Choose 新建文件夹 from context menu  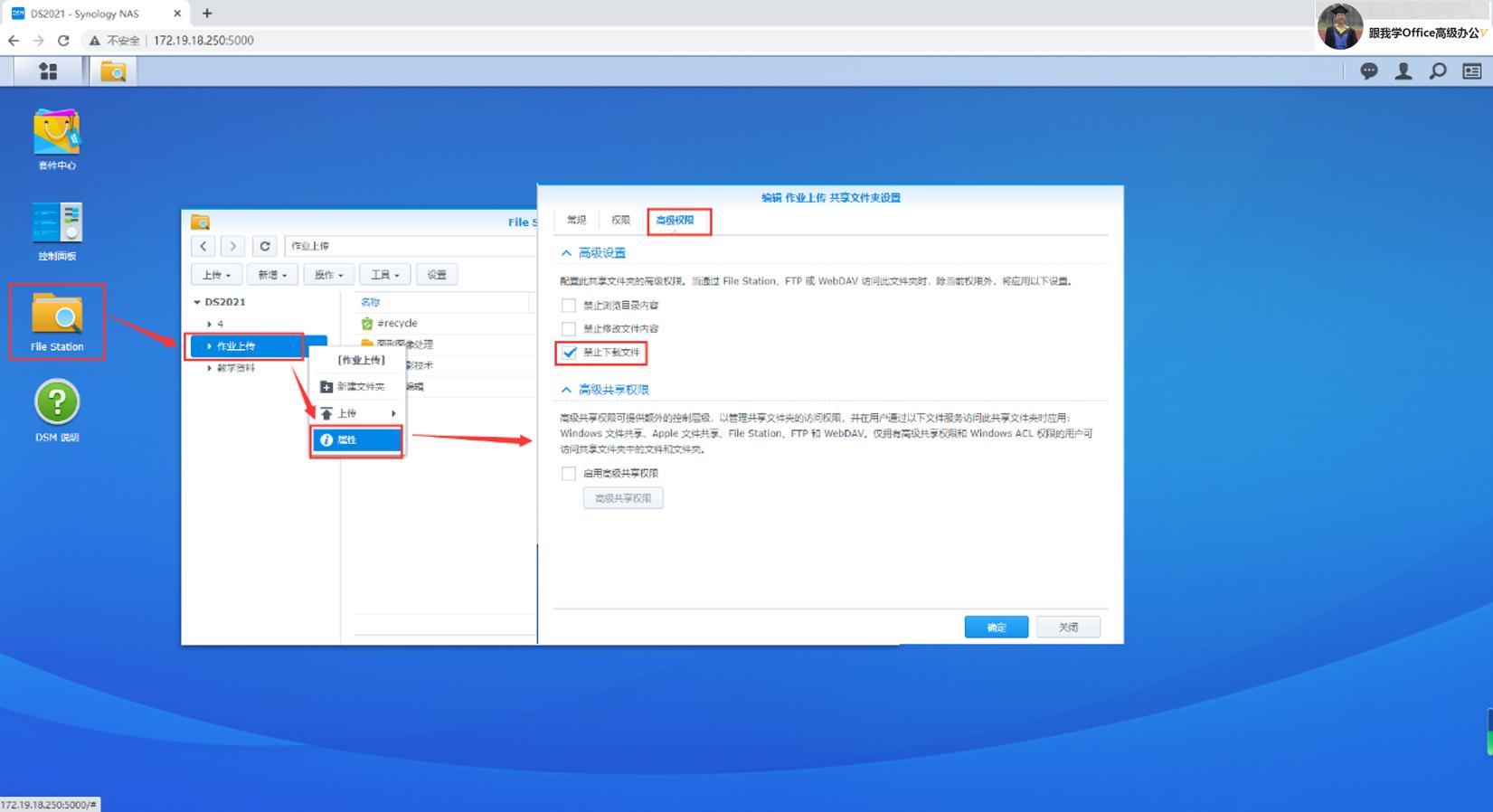pyautogui.click(x=357, y=387)
